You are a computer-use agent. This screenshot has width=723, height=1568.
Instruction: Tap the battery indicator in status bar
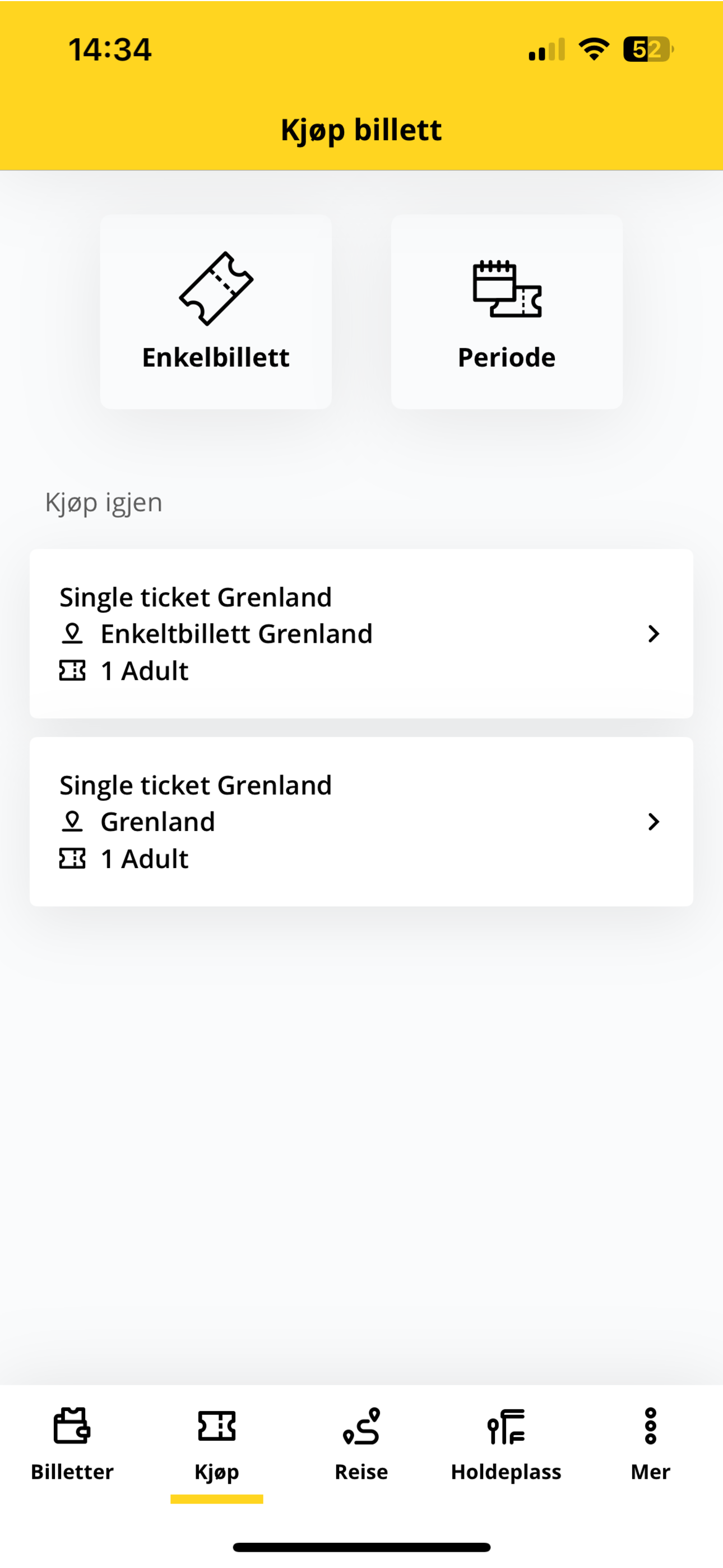point(648,49)
